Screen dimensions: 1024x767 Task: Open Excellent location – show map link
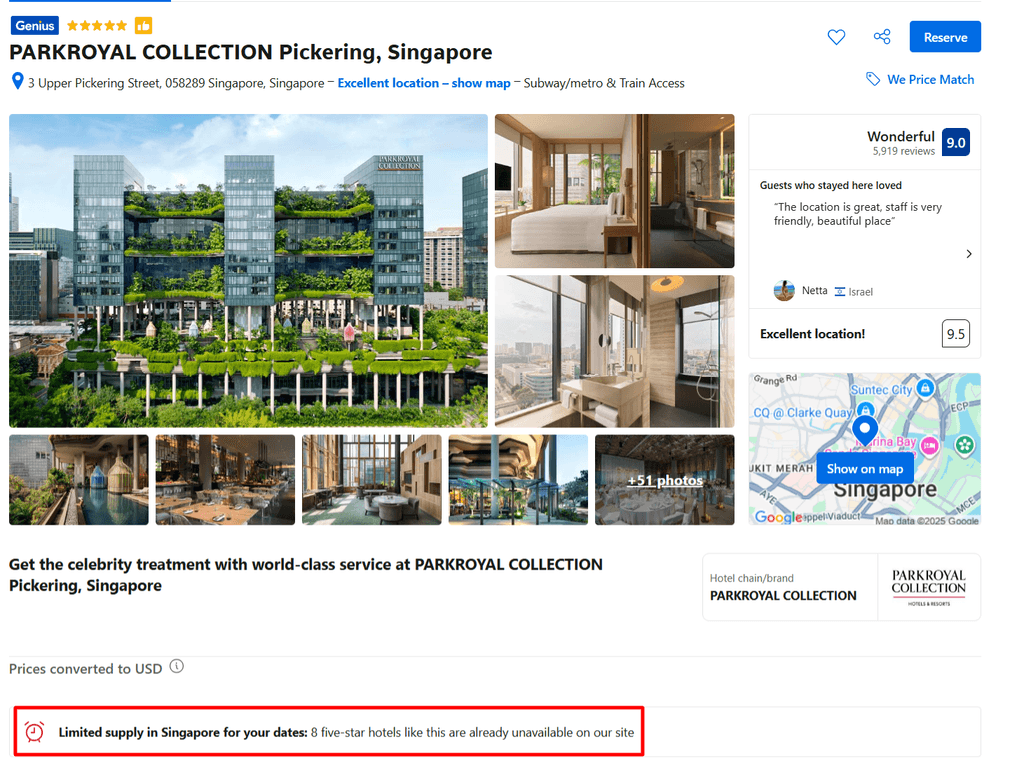[x=424, y=83]
